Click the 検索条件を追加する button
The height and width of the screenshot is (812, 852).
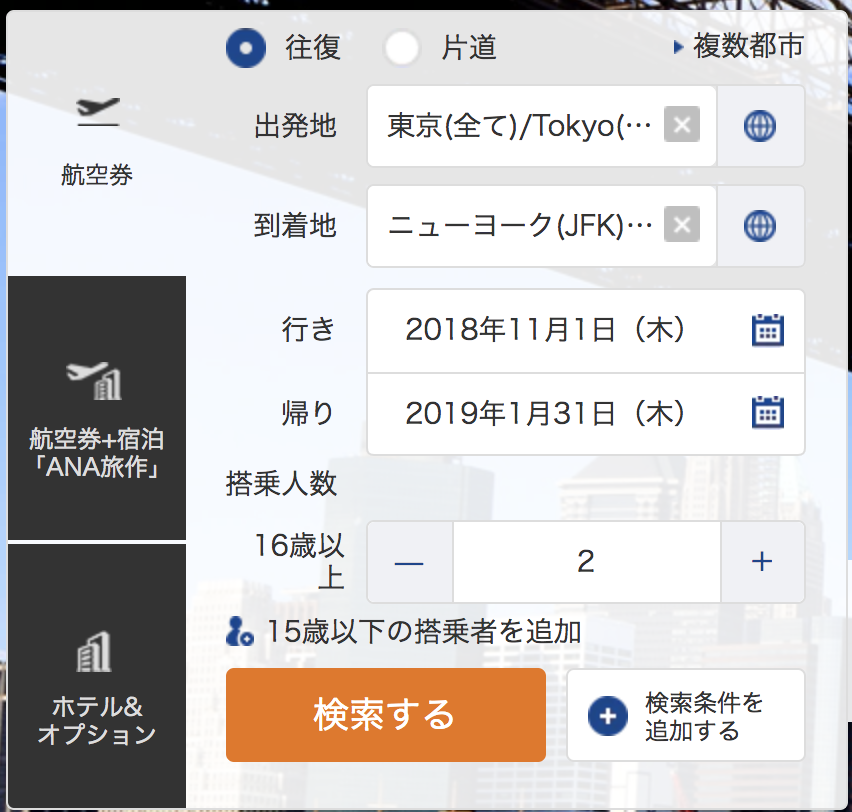coord(686,715)
